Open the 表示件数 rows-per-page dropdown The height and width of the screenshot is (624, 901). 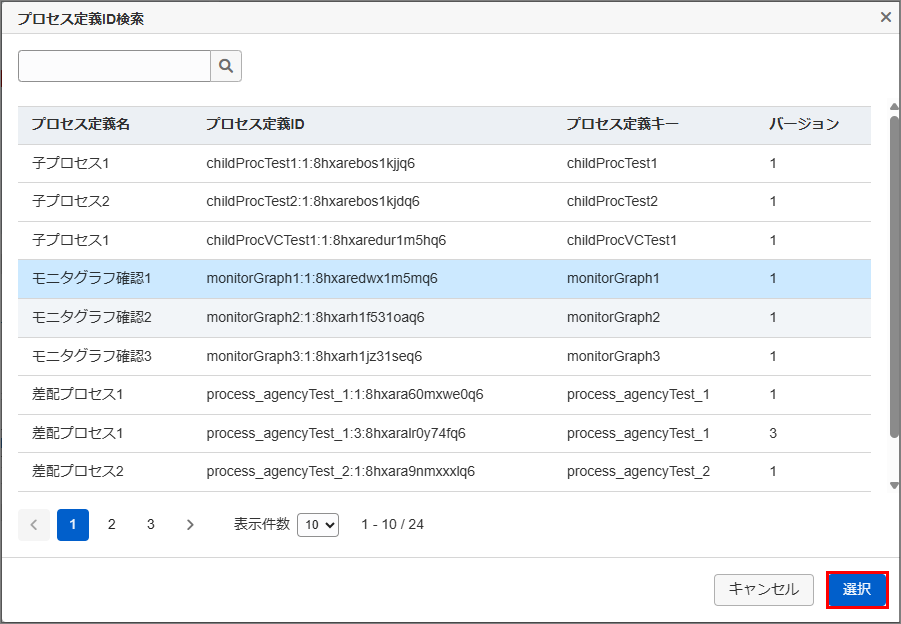coord(318,525)
